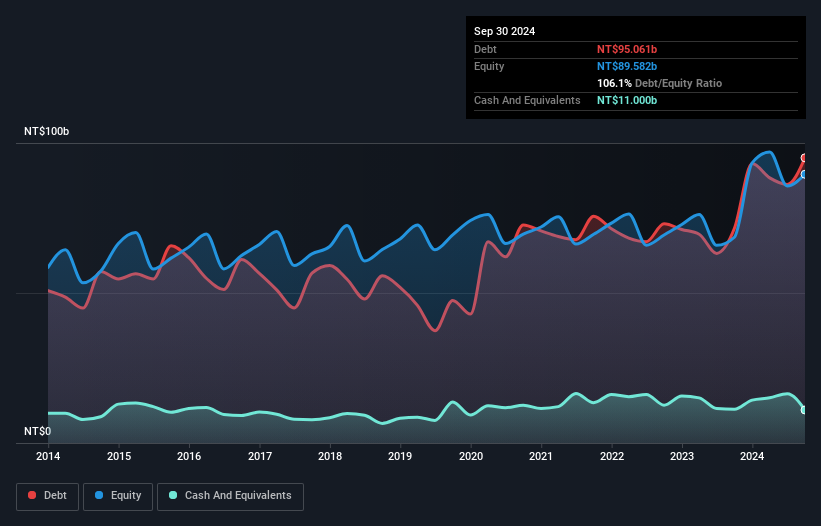Viewport: 821px width, 526px height.
Task: Click the NT$95.061b debt value
Action: (627, 49)
